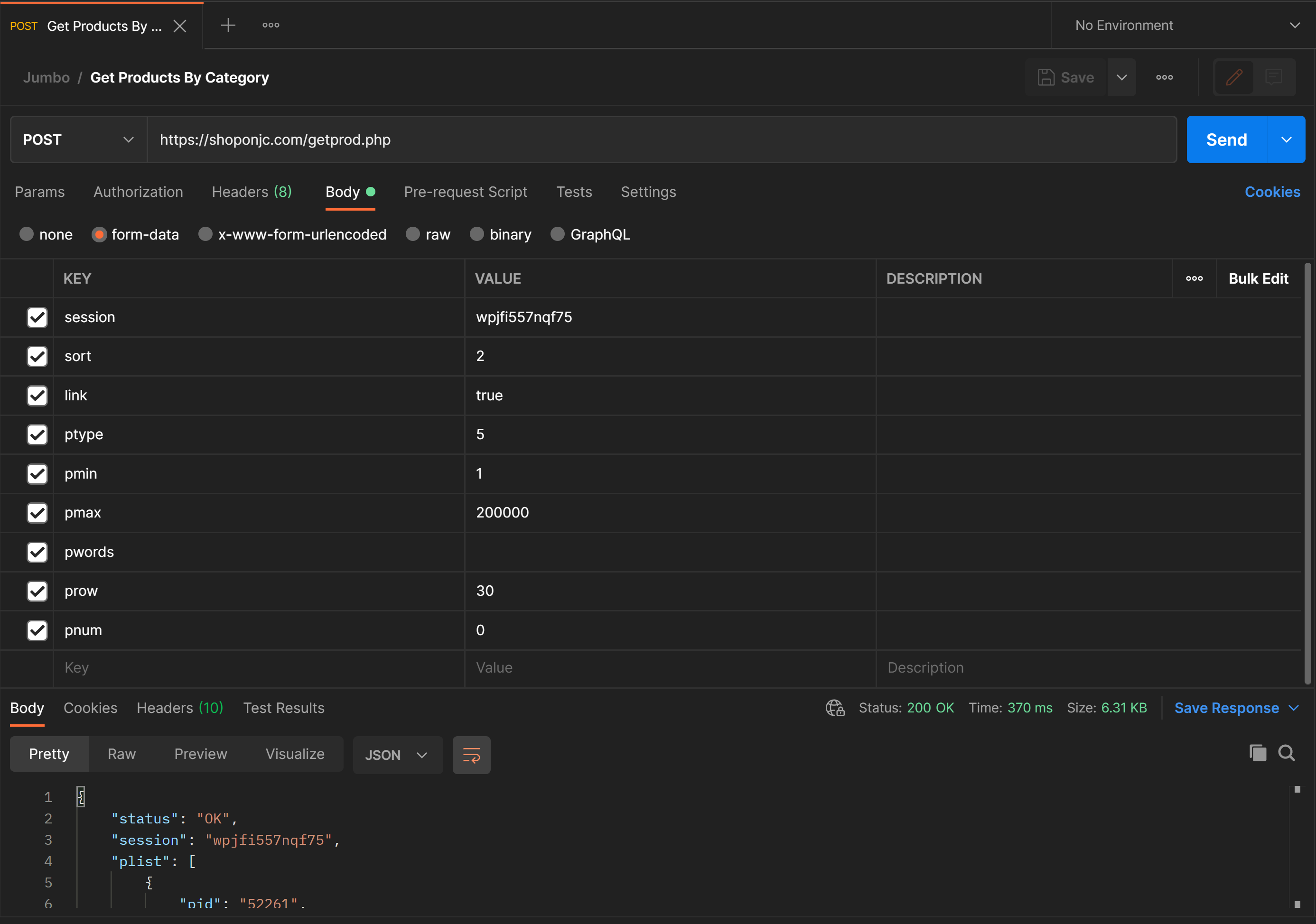Expand Send button options arrow
This screenshot has width=1316, height=924.
point(1286,140)
